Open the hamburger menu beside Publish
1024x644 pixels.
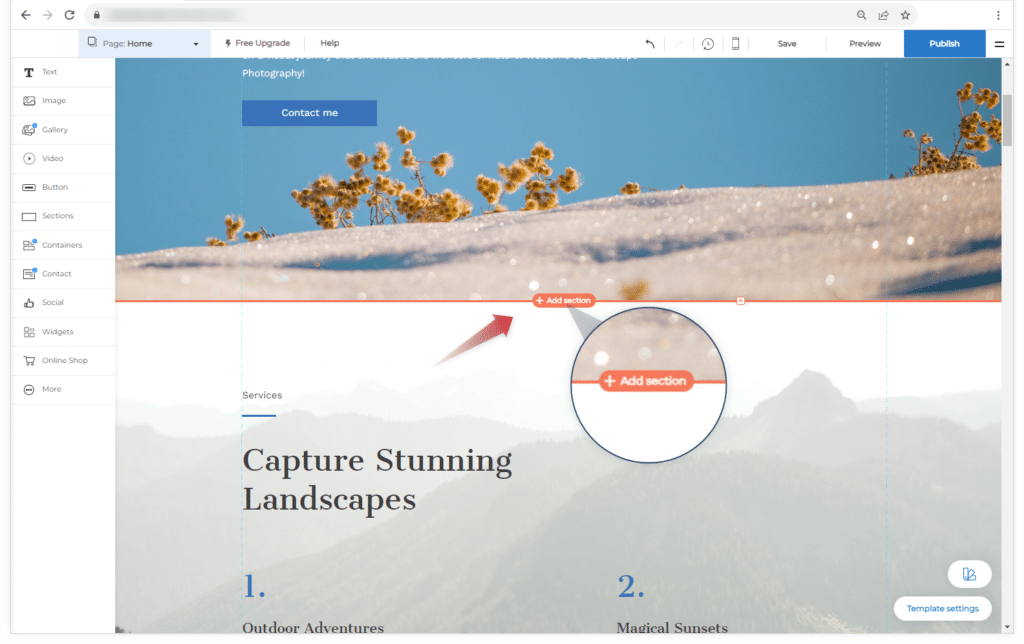coord(999,44)
